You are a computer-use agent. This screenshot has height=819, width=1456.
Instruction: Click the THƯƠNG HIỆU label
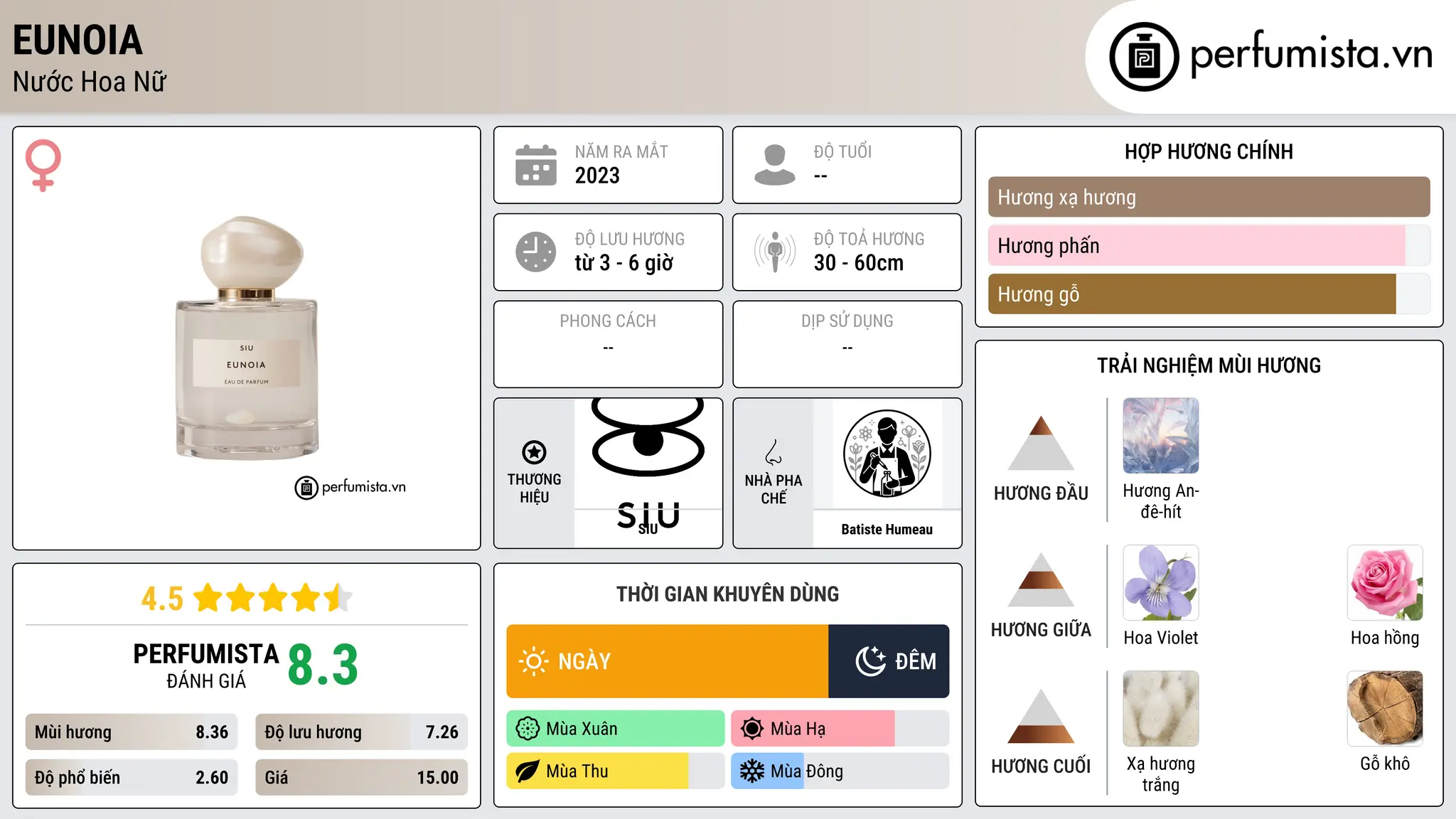click(534, 488)
